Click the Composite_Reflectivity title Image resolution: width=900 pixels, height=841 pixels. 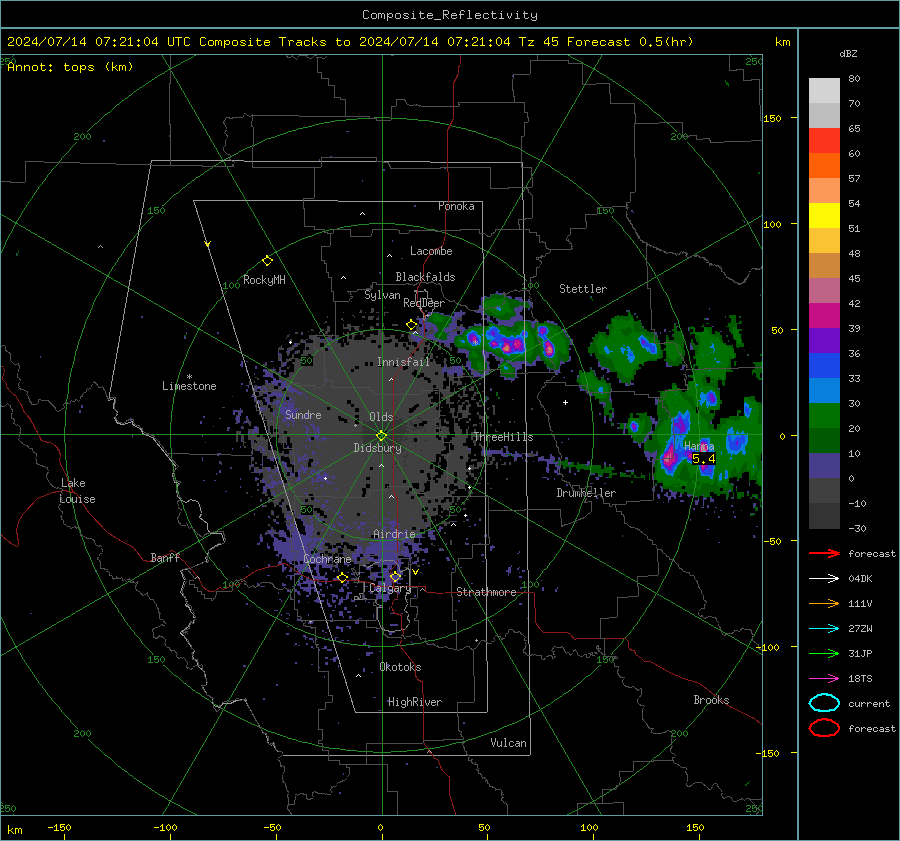tap(450, 15)
